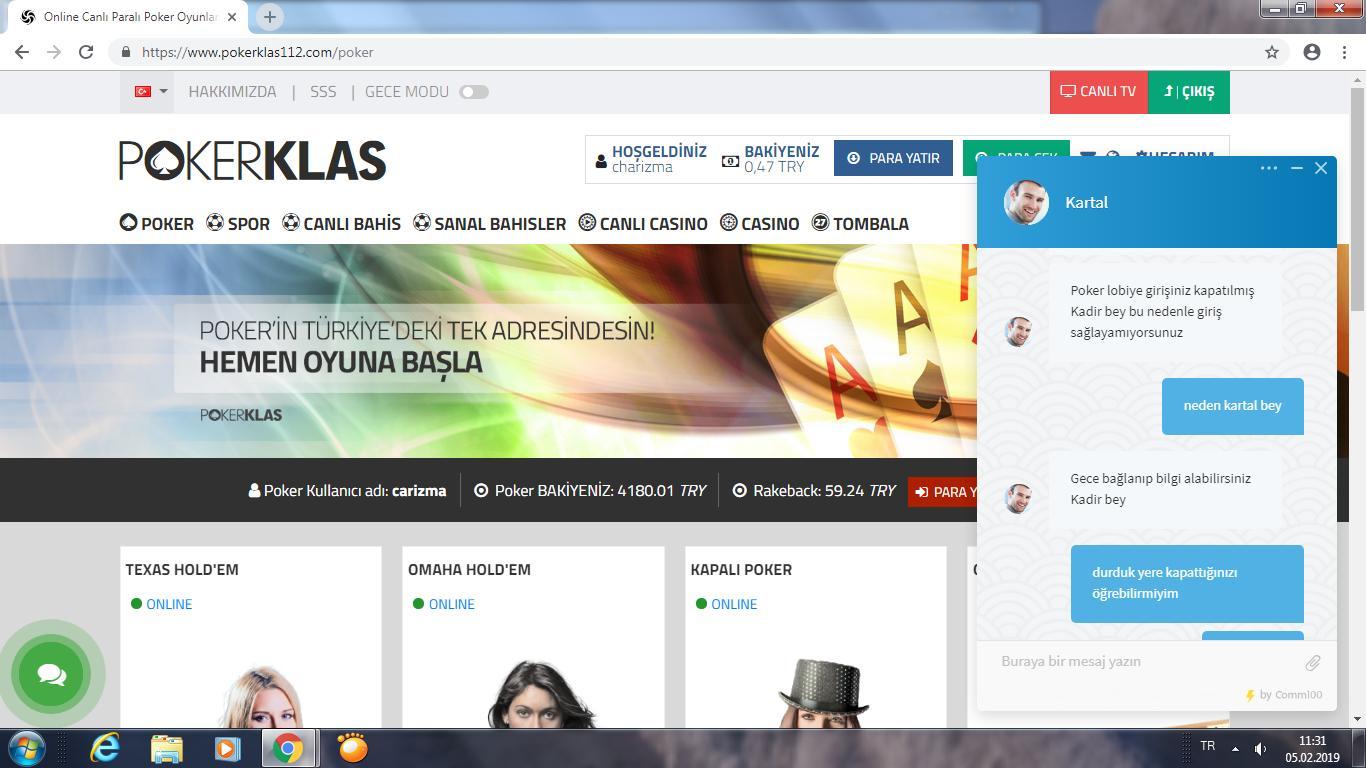1366x768 pixels.
Task: Open the CASINO menu
Action: click(x=760, y=223)
